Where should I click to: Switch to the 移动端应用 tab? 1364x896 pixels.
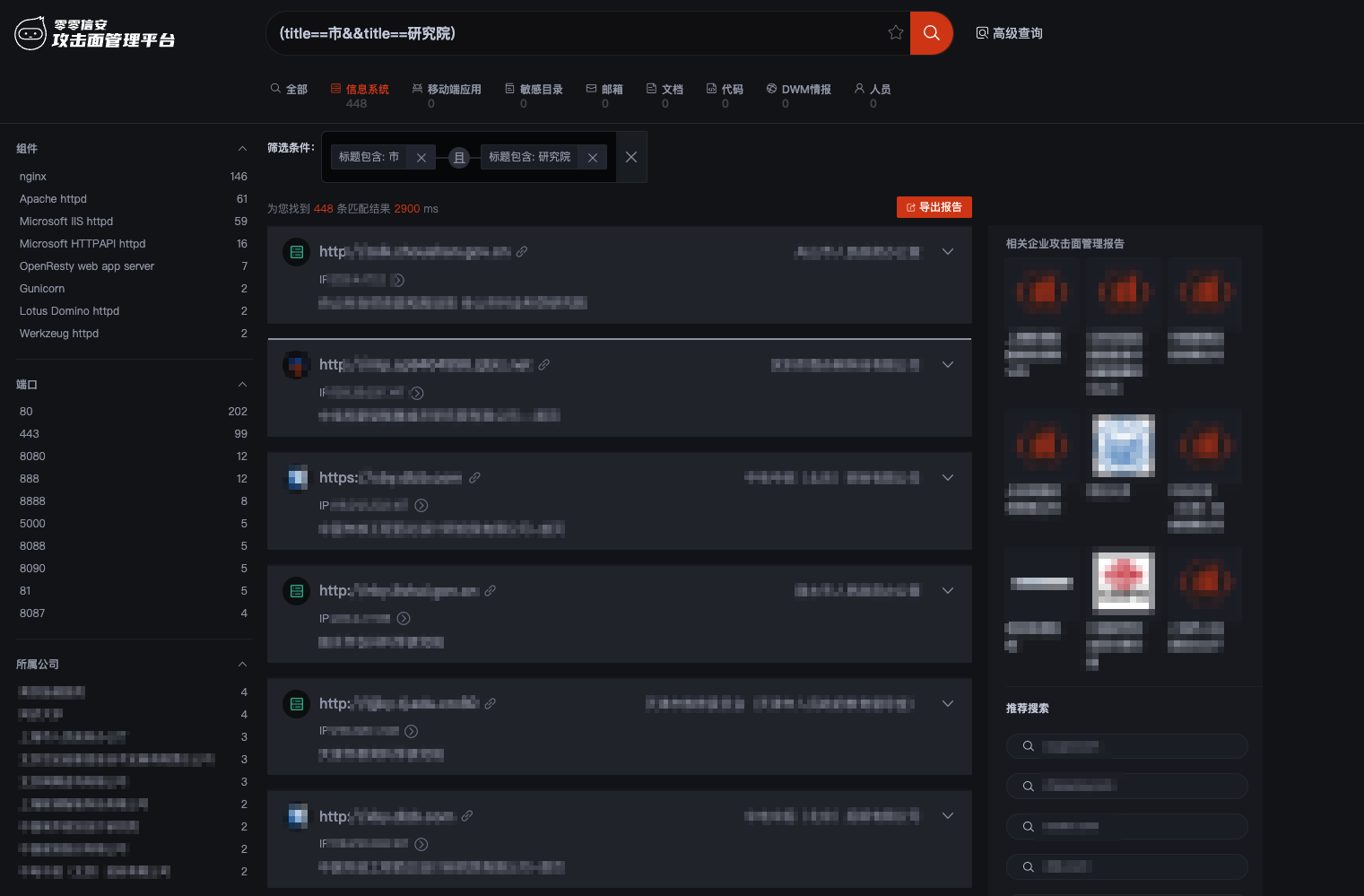[447, 90]
